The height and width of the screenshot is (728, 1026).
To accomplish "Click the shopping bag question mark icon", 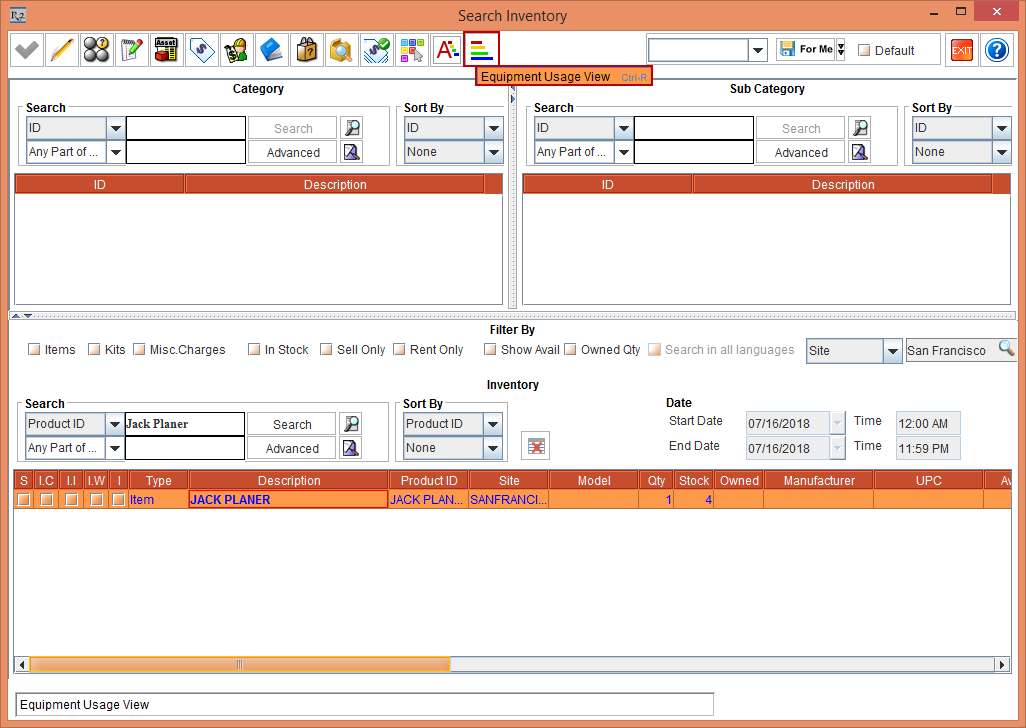I will [306, 49].
